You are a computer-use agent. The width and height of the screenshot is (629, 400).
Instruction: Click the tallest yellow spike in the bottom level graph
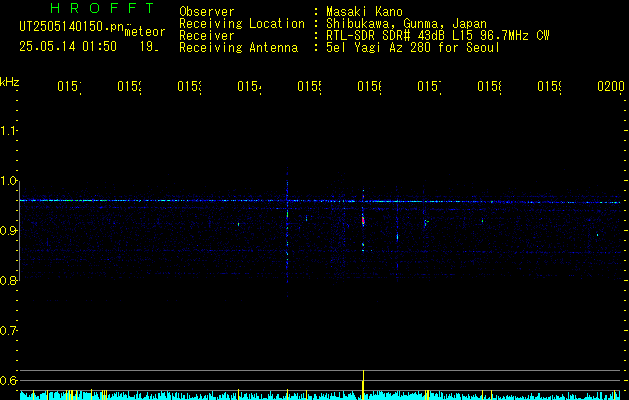pos(363,385)
